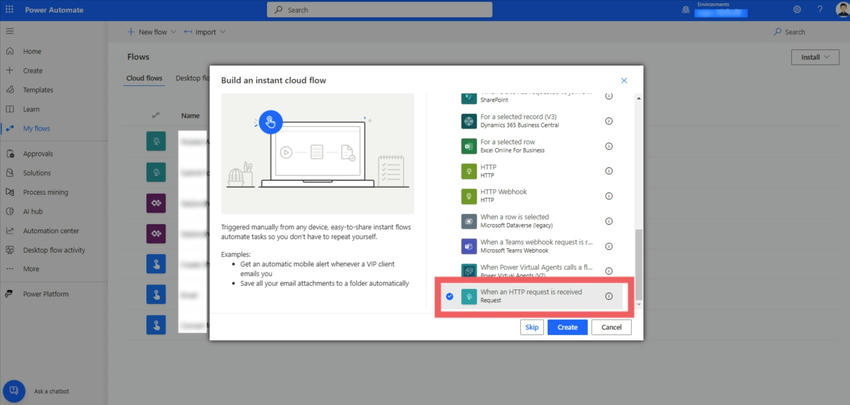Show info for For a selected row
Image resolution: width=850 pixels, height=405 pixels.
[x=609, y=146]
